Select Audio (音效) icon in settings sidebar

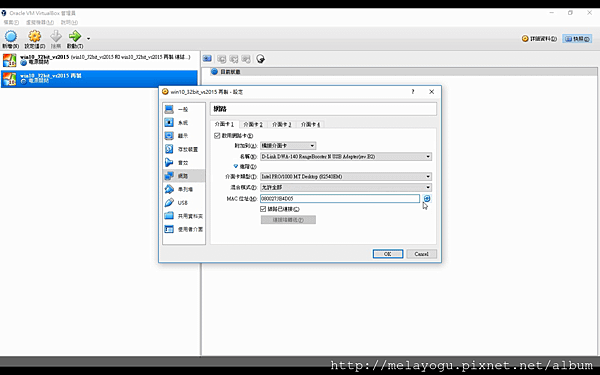tap(169, 163)
